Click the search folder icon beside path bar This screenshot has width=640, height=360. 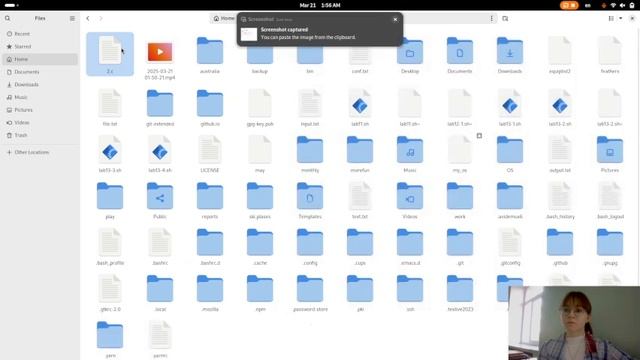click(505, 18)
